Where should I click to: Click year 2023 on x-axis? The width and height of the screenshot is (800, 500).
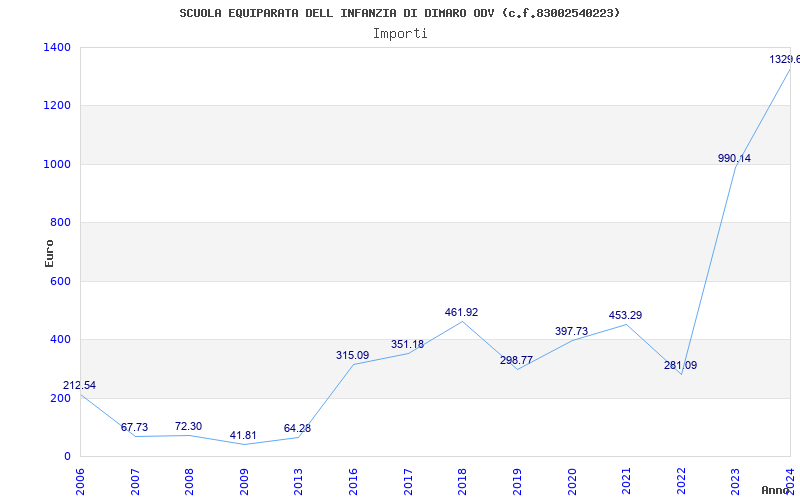point(735,482)
